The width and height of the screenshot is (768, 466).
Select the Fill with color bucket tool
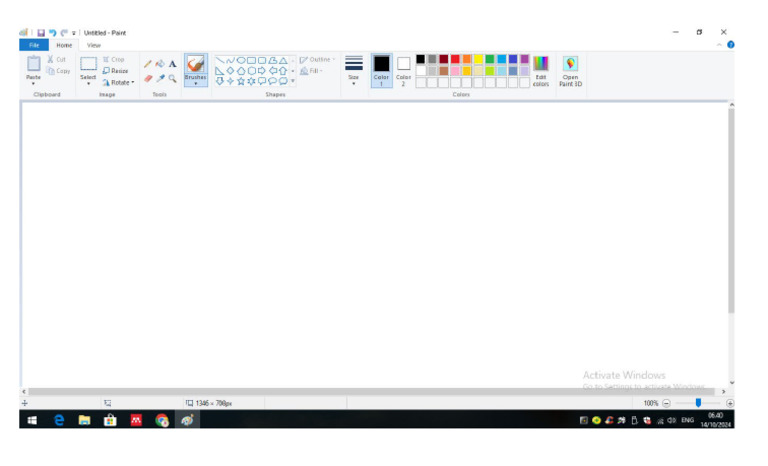coord(160,64)
